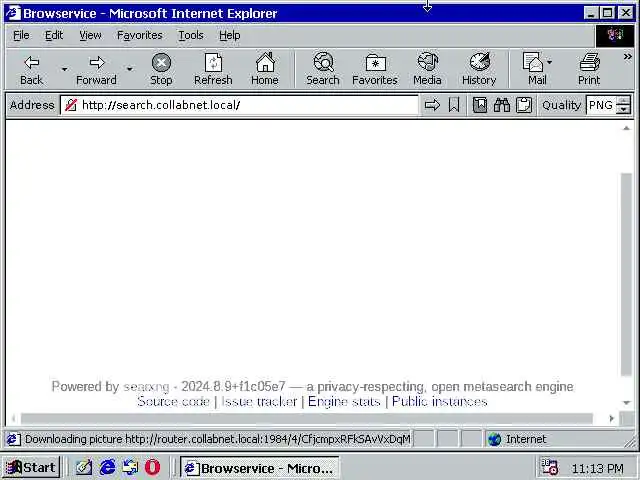Open the Edit menu

(54, 36)
